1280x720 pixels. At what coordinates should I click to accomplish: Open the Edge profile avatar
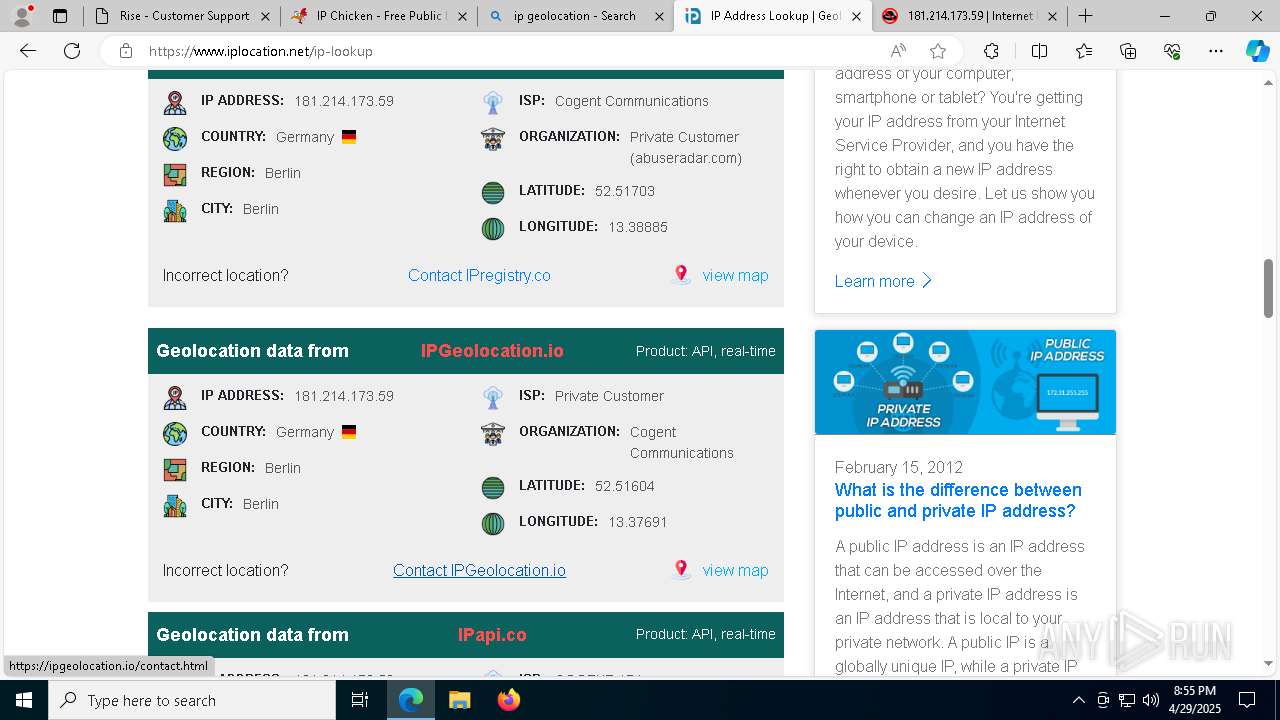click(22, 16)
